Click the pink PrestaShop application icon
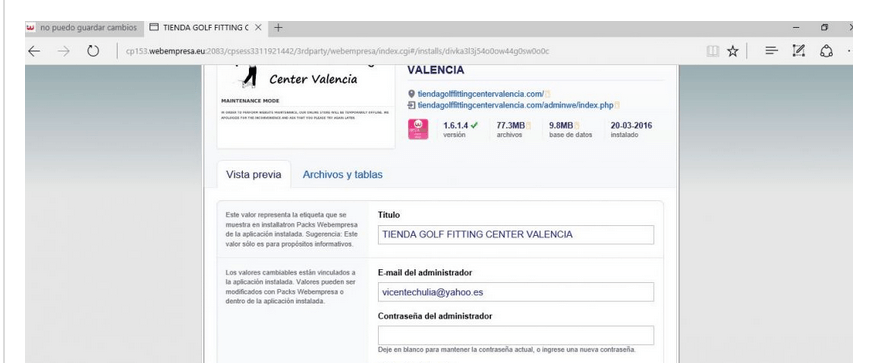The image size is (874, 363). pos(418,129)
